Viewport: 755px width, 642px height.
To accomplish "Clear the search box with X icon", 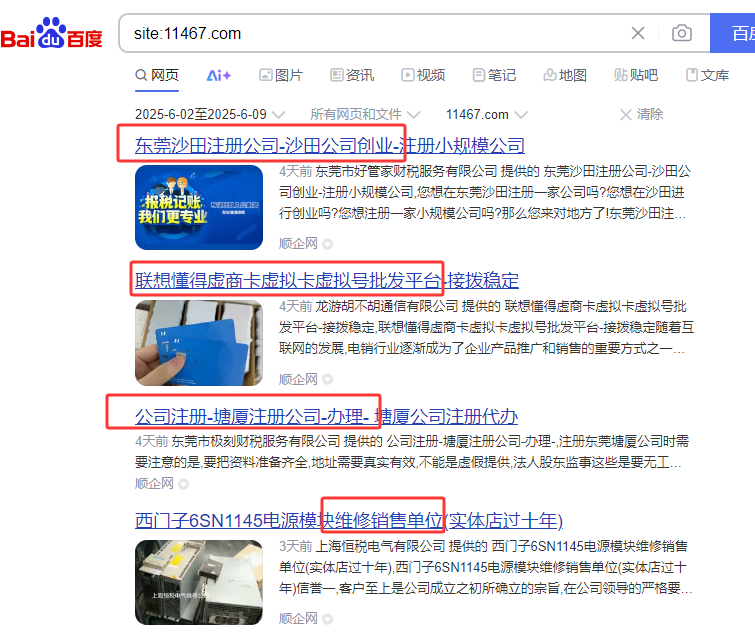I will point(638,33).
